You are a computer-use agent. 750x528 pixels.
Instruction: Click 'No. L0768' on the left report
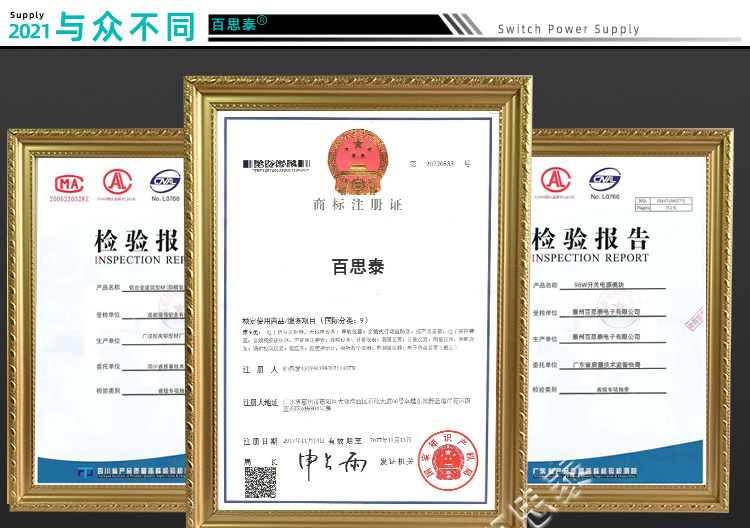pyautogui.click(x=165, y=198)
